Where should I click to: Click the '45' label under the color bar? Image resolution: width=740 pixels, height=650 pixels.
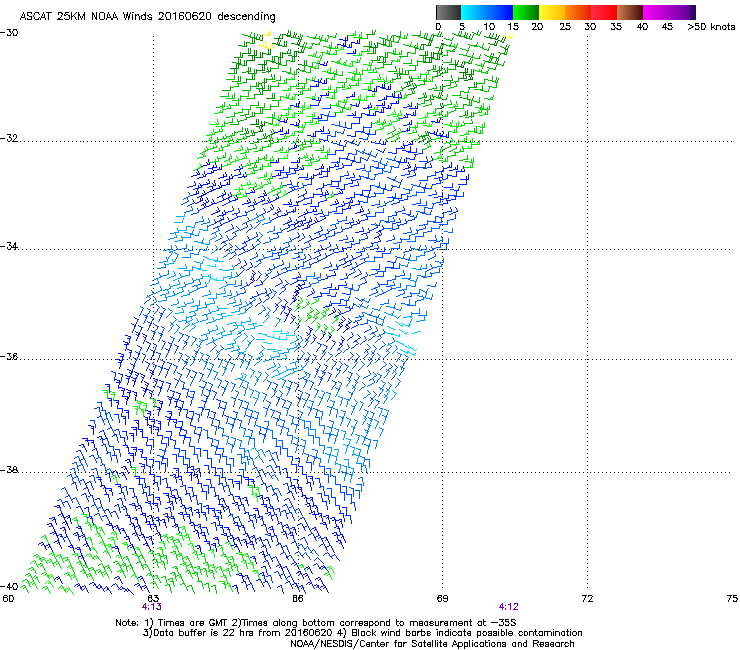tap(667, 26)
